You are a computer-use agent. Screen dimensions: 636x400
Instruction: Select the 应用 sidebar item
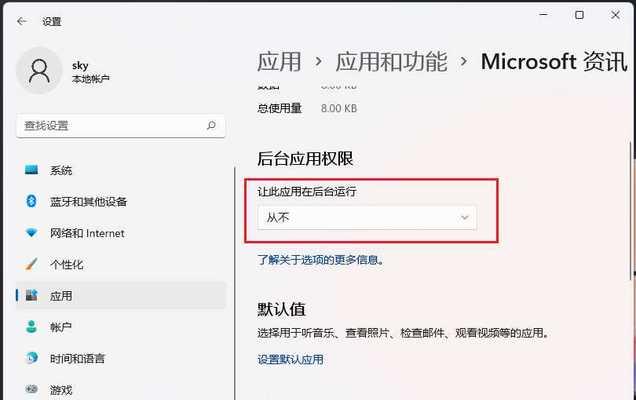coord(121,296)
